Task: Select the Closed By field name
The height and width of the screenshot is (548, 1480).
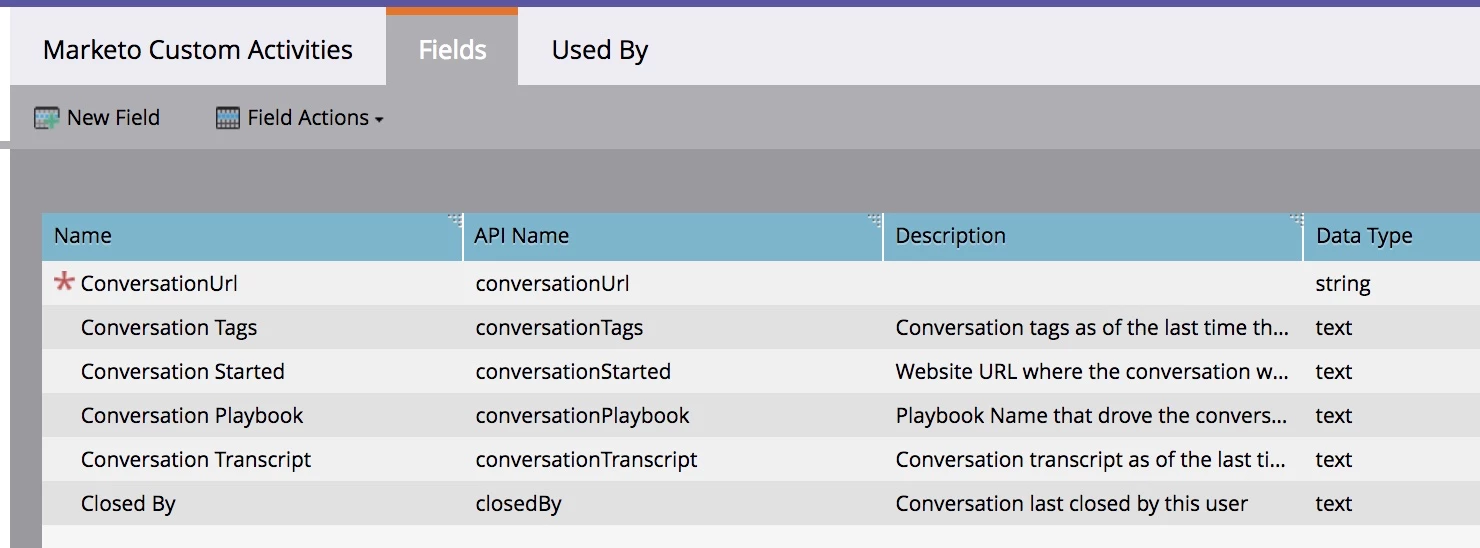Action: point(128,504)
